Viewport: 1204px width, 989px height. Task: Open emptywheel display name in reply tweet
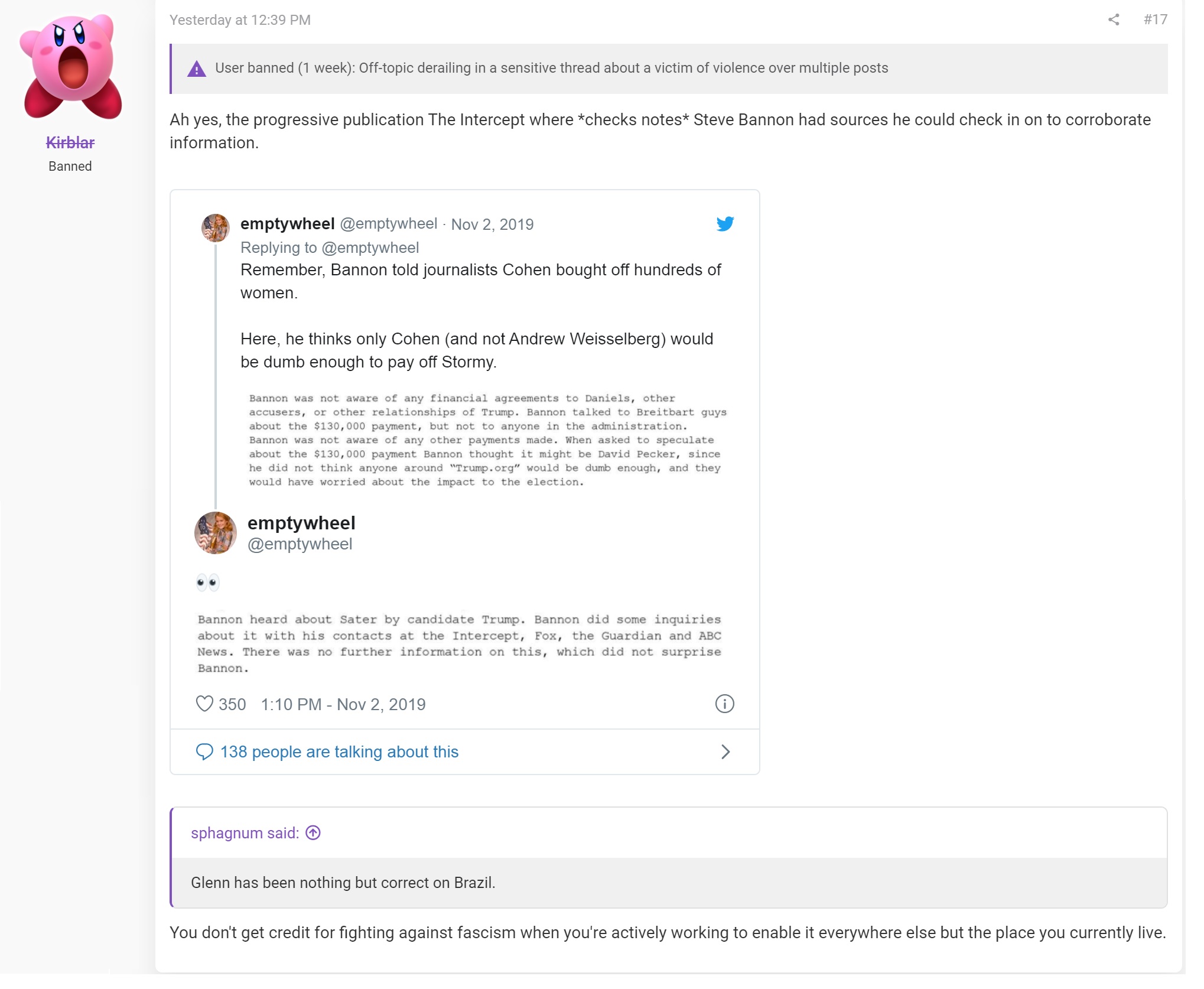click(288, 224)
